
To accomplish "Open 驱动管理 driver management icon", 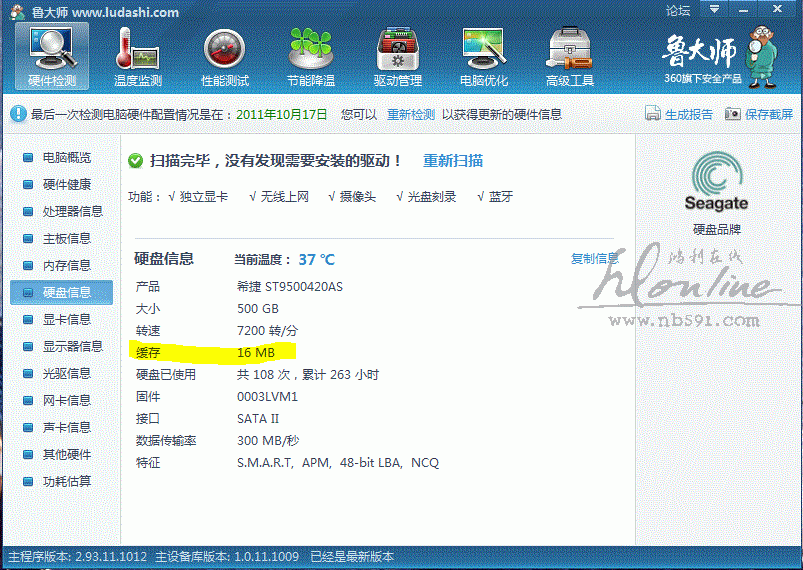I will tap(397, 56).
